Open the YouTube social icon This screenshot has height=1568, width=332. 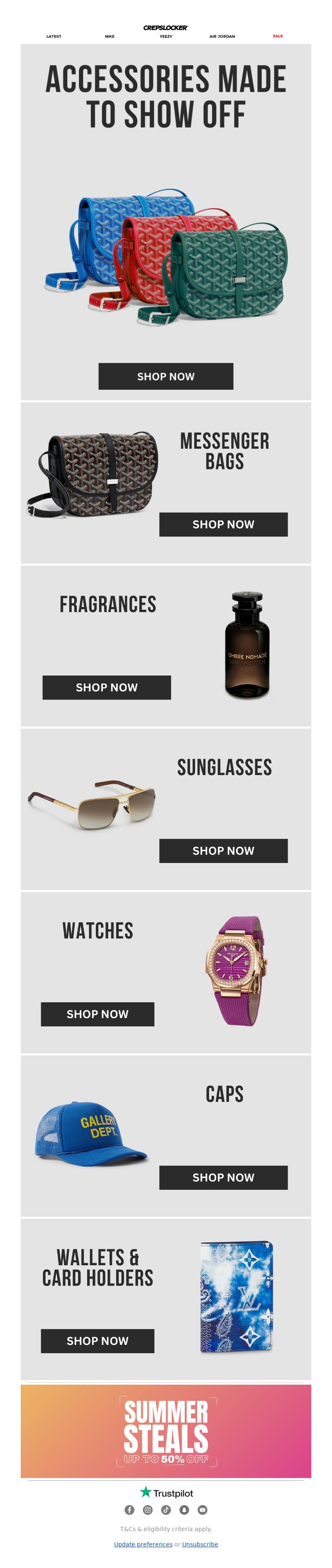[x=202, y=1510]
